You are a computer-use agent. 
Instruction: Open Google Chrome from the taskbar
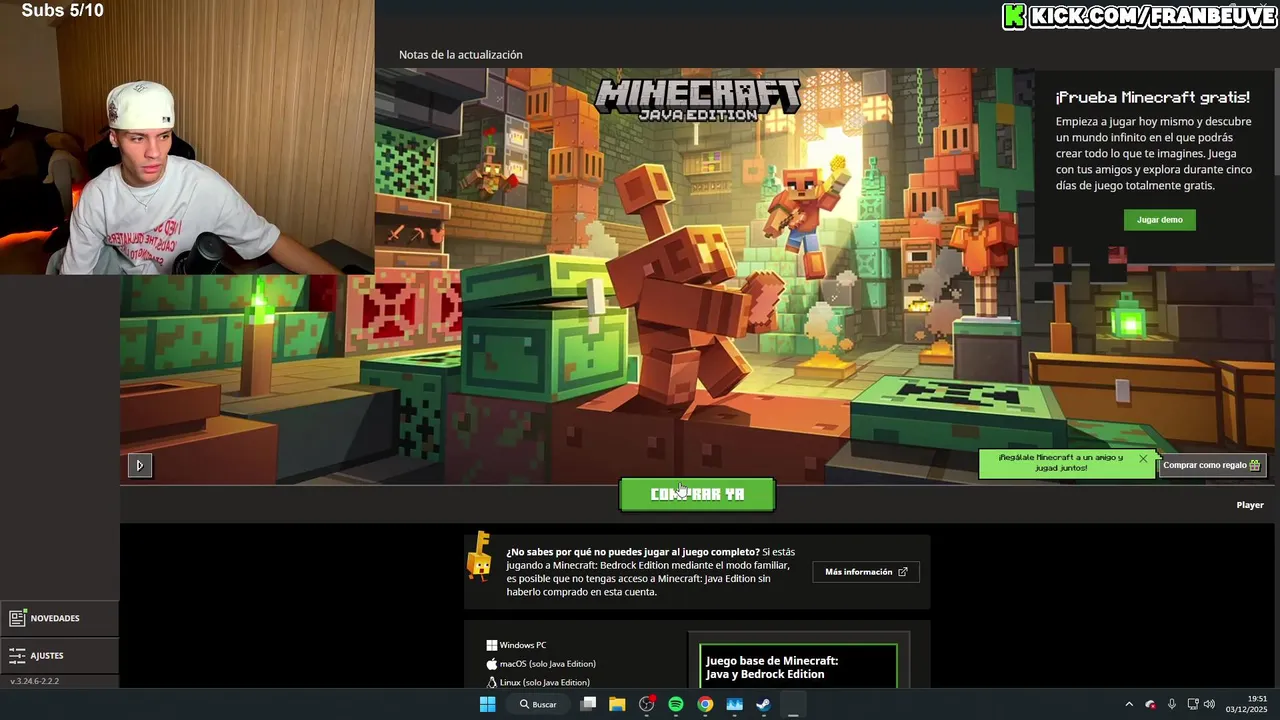(705, 704)
